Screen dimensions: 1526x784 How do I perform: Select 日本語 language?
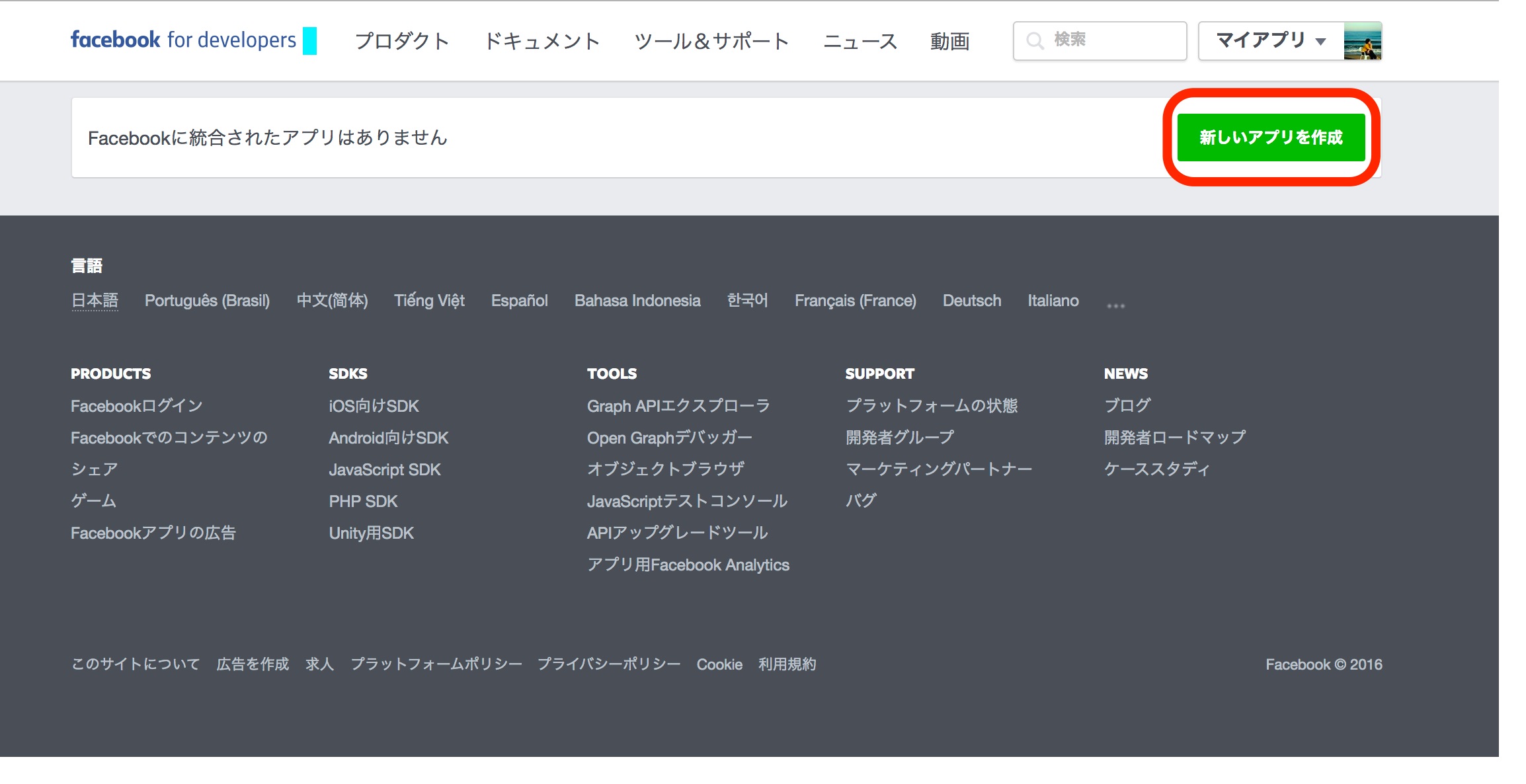[x=95, y=301]
